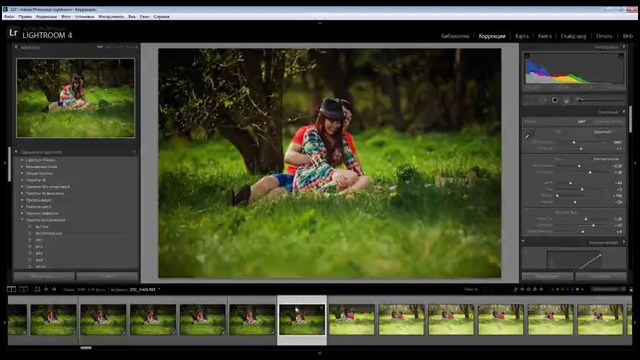
Task: Click the Paste settings button in left panel
Action: (107, 277)
